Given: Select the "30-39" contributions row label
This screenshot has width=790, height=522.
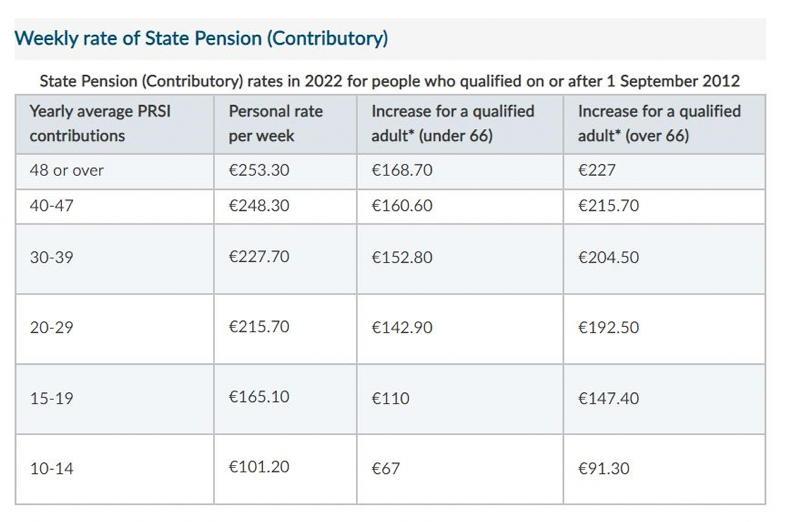Looking at the screenshot, I should pos(52,257).
